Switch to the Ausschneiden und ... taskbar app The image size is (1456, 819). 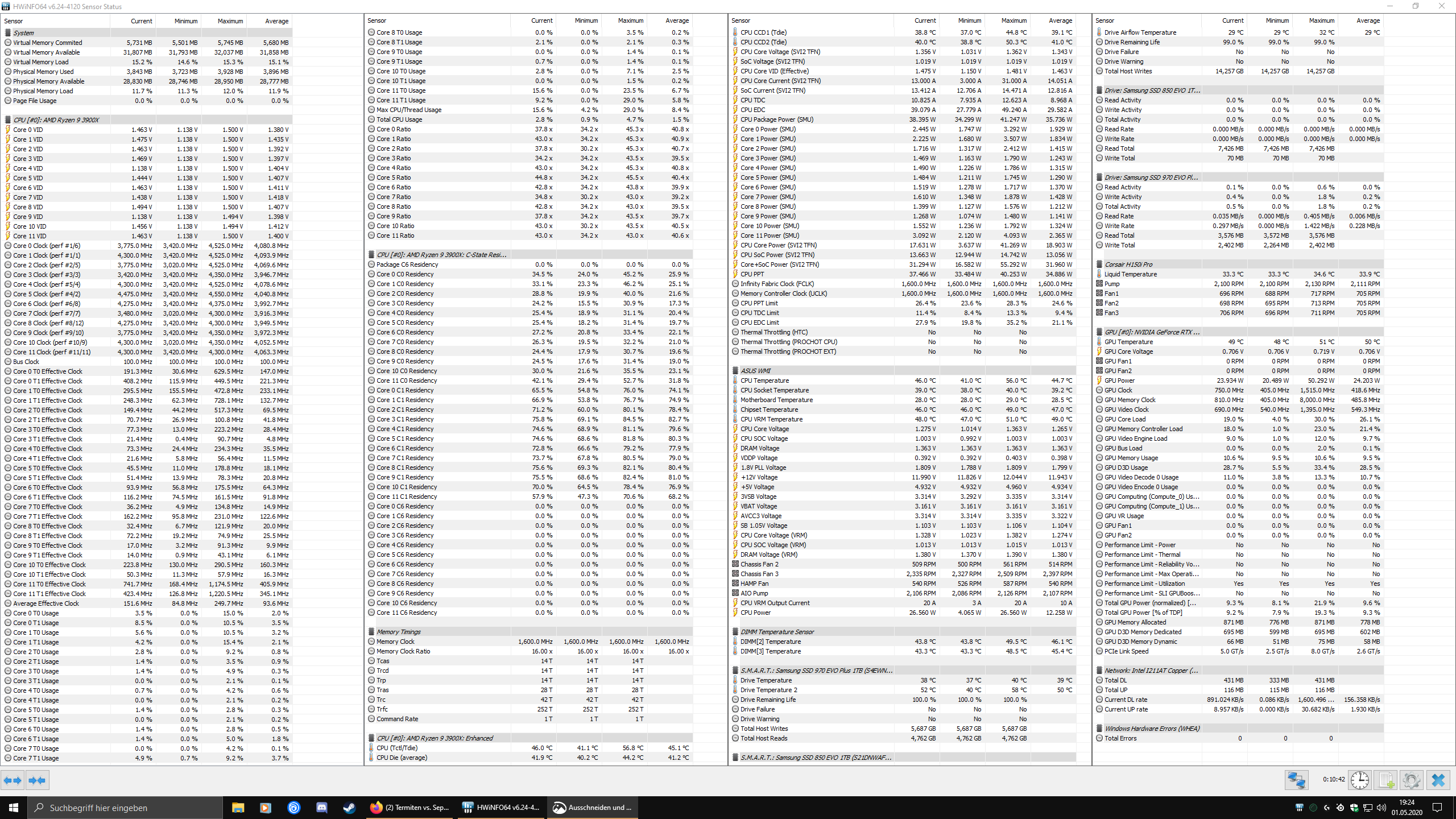(x=593, y=808)
